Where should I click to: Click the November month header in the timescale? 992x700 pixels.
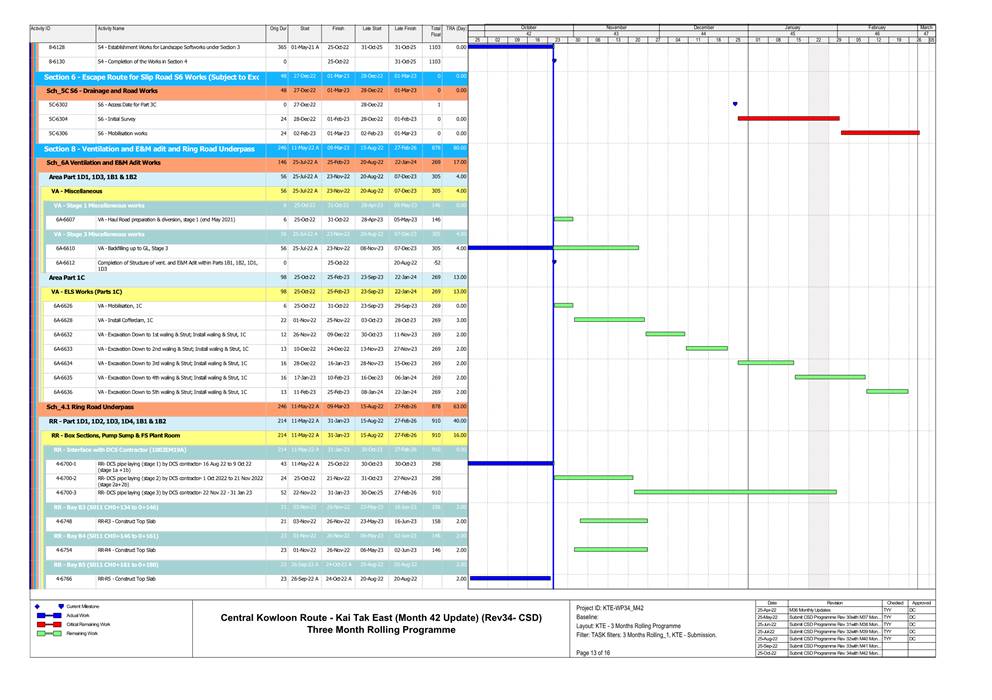616,28
